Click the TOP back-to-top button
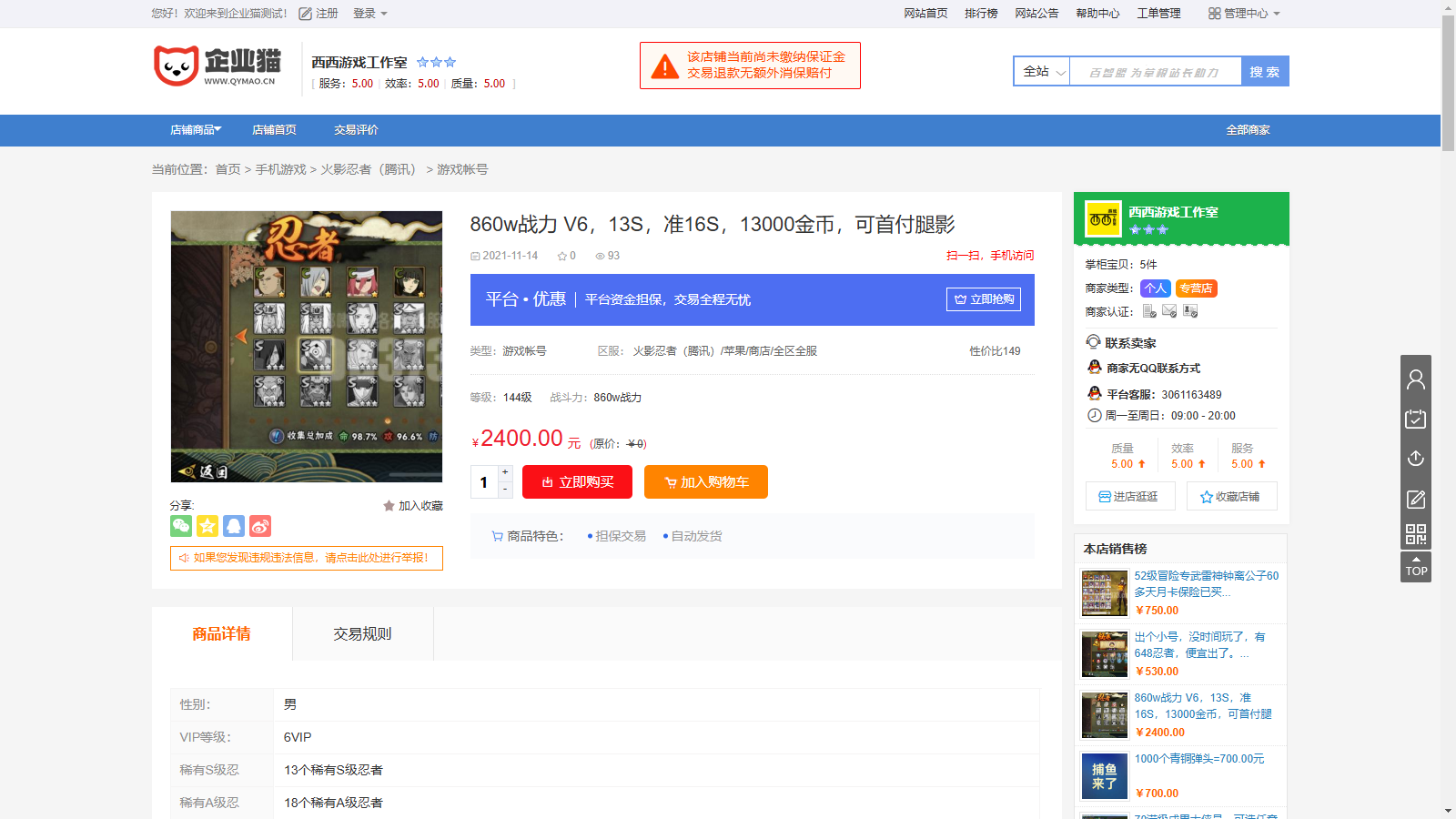The image size is (1456, 819). click(1415, 567)
